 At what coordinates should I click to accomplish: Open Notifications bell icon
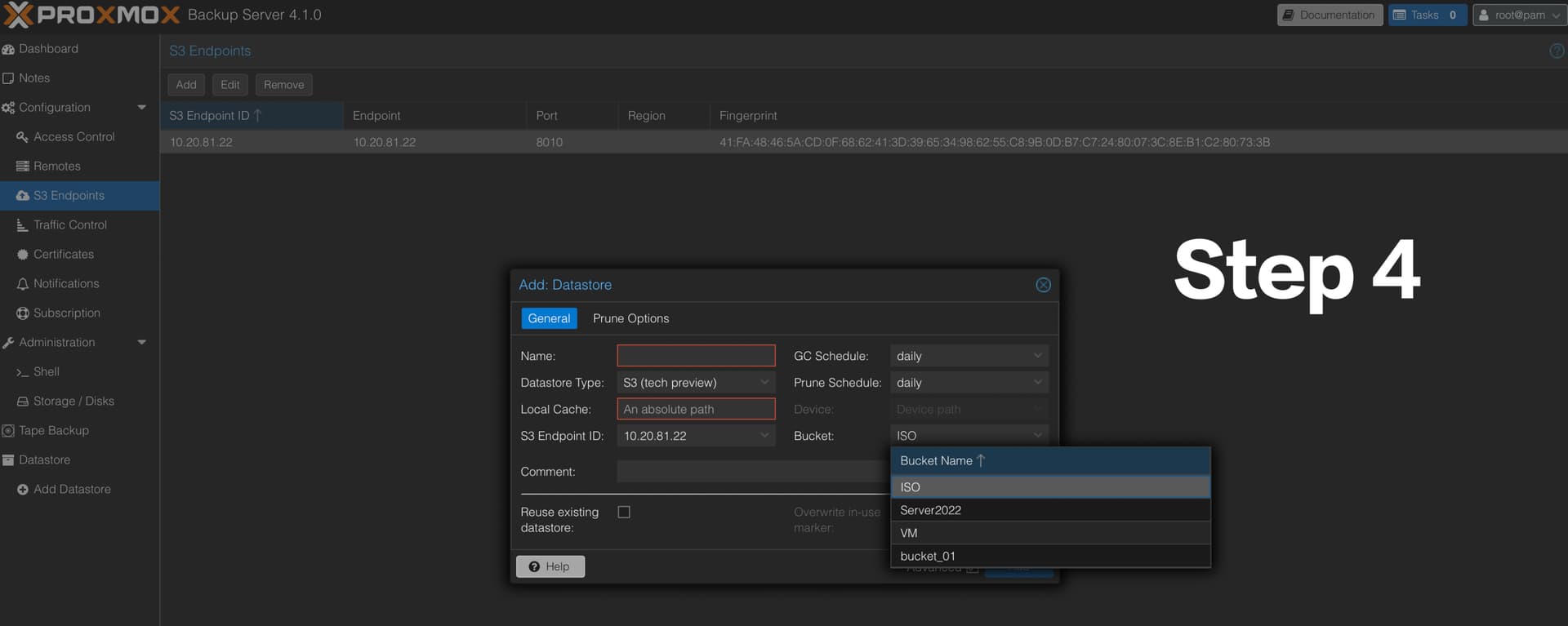(23, 284)
